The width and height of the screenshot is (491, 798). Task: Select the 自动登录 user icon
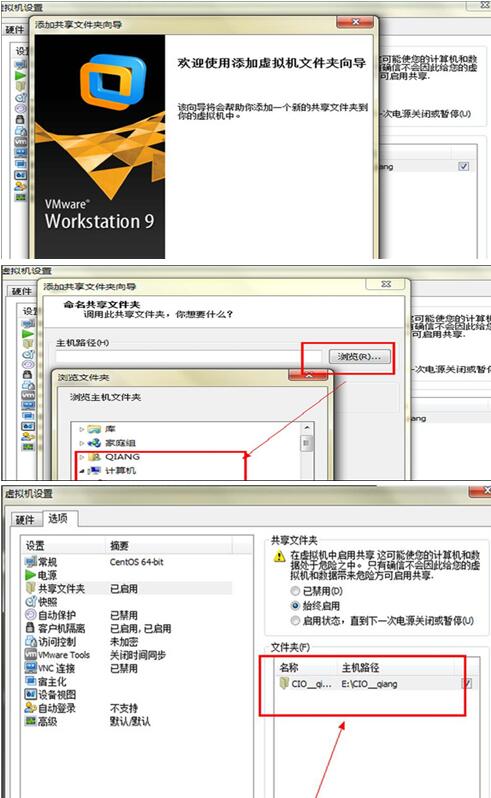pyautogui.click(x=31, y=707)
